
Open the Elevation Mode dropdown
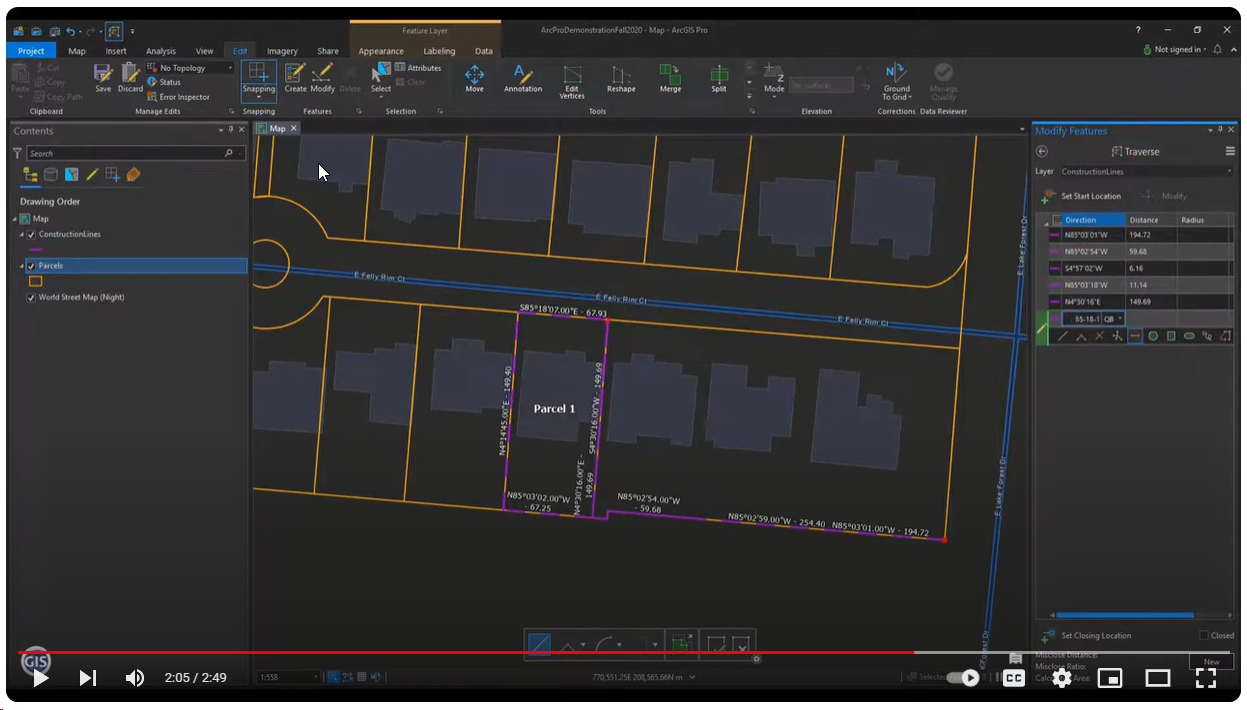pyautogui.click(x=774, y=98)
